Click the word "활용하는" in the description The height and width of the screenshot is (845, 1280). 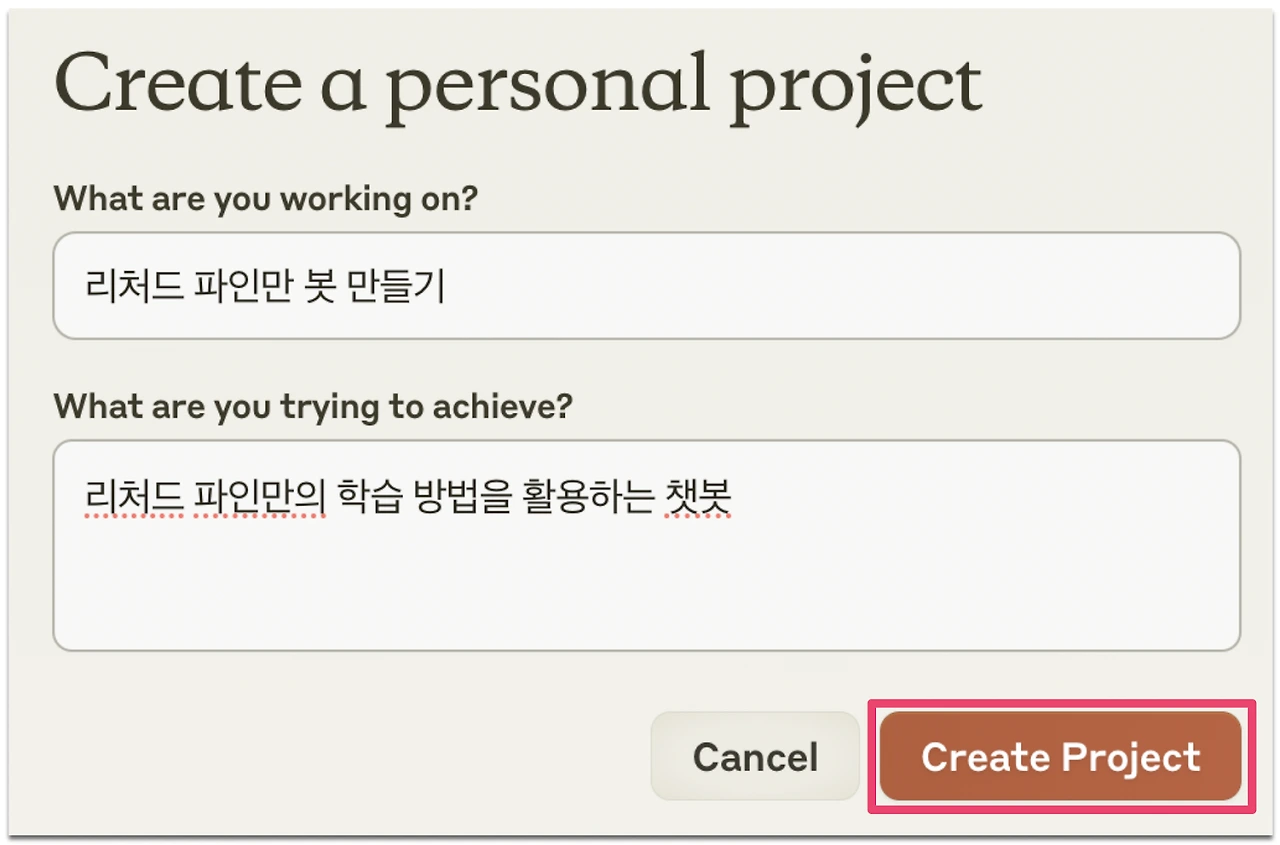point(587,497)
